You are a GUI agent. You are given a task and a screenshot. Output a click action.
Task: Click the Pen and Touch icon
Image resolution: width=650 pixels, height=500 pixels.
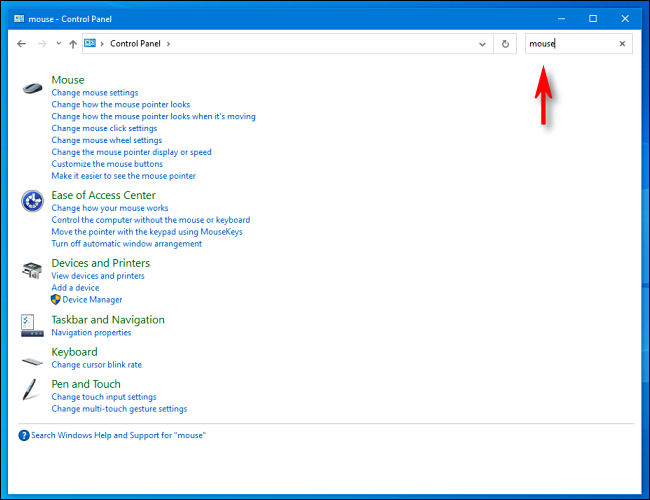click(x=32, y=390)
